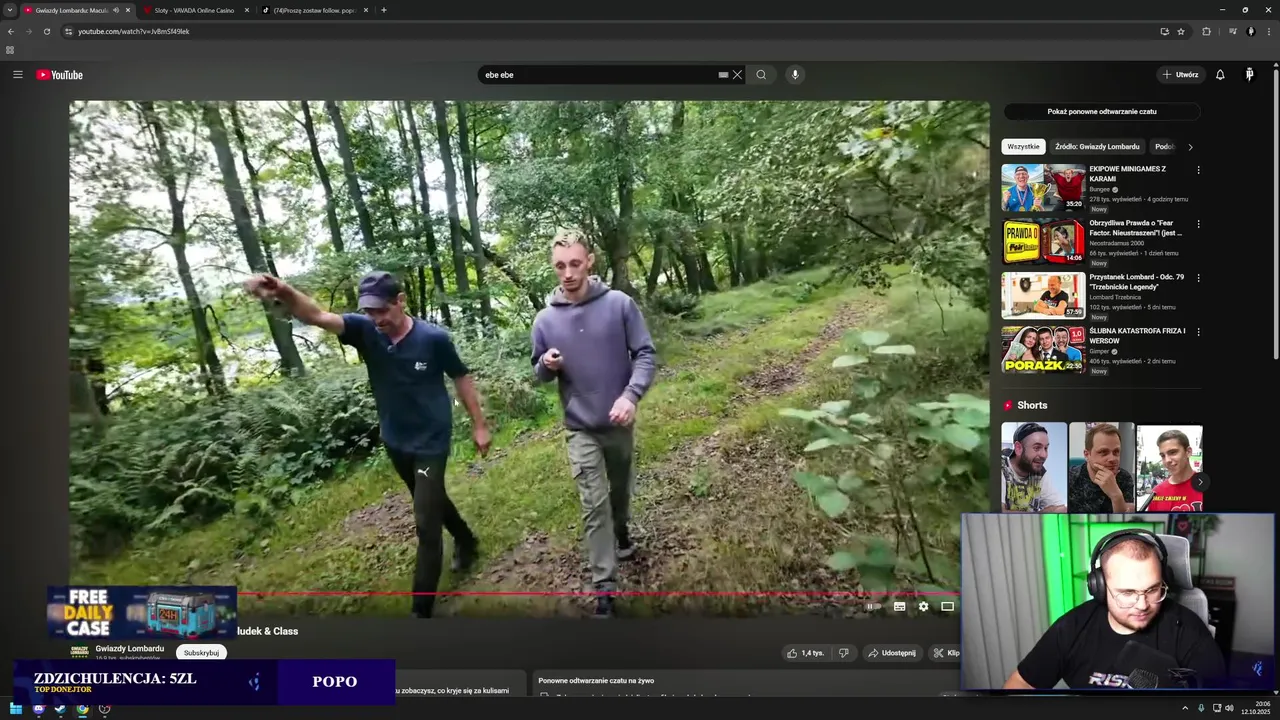Open 'Obrzydliwa Prawda o Fear Factor' thumbnail
This screenshot has width=1280, height=720.
click(1043, 241)
